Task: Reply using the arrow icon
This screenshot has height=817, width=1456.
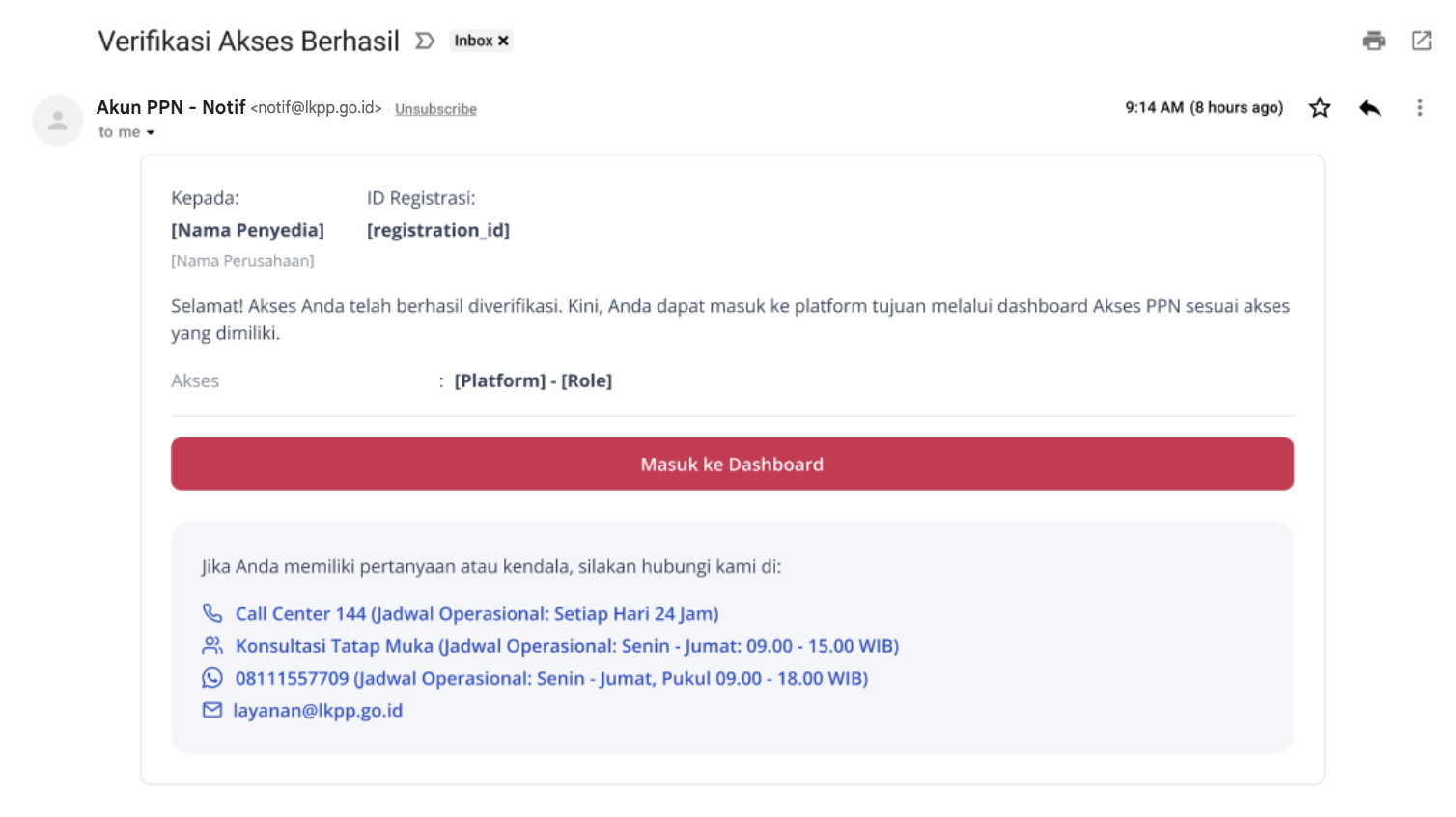Action: (1369, 107)
